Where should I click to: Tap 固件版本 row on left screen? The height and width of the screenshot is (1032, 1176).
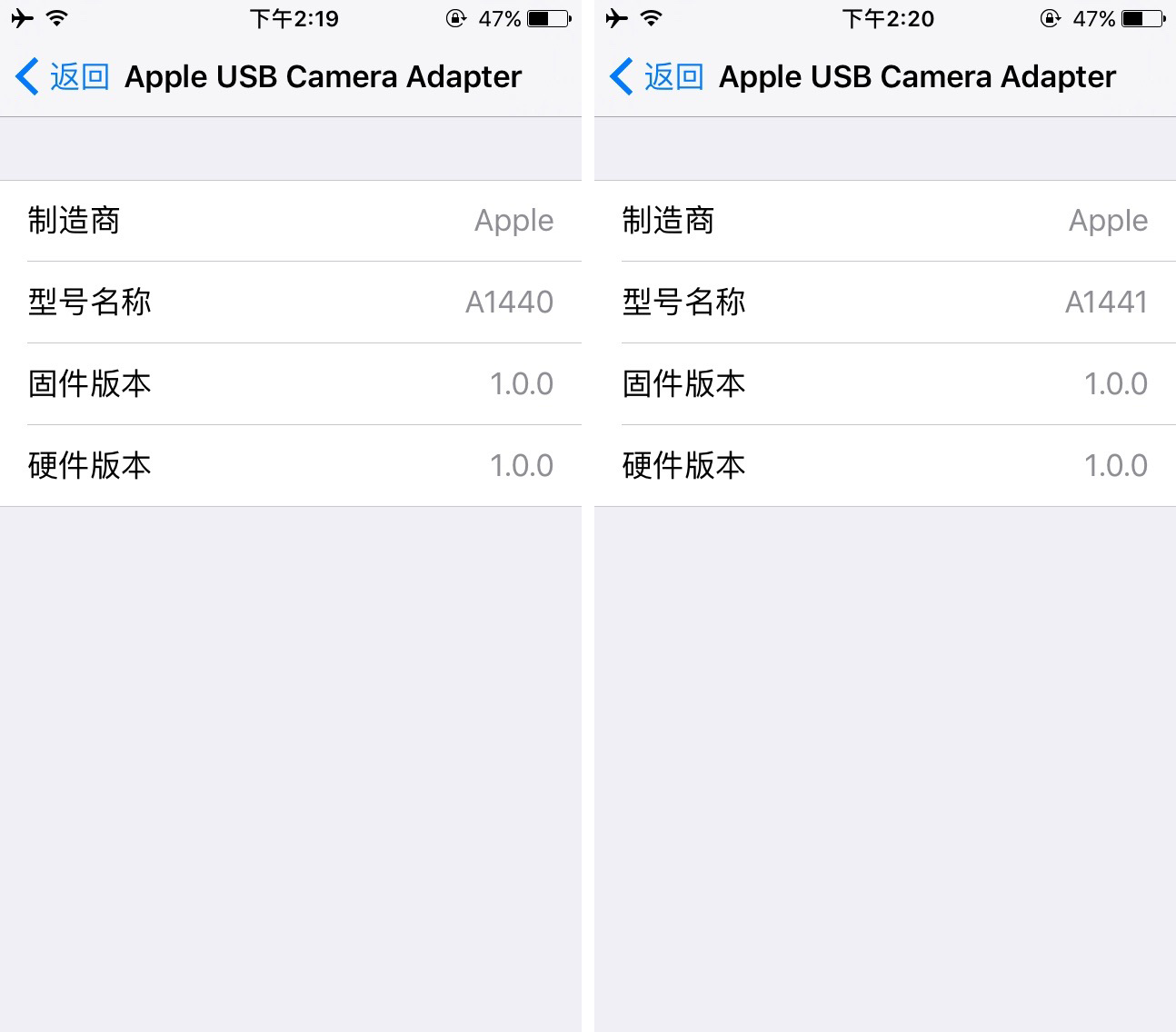[291, 384]
